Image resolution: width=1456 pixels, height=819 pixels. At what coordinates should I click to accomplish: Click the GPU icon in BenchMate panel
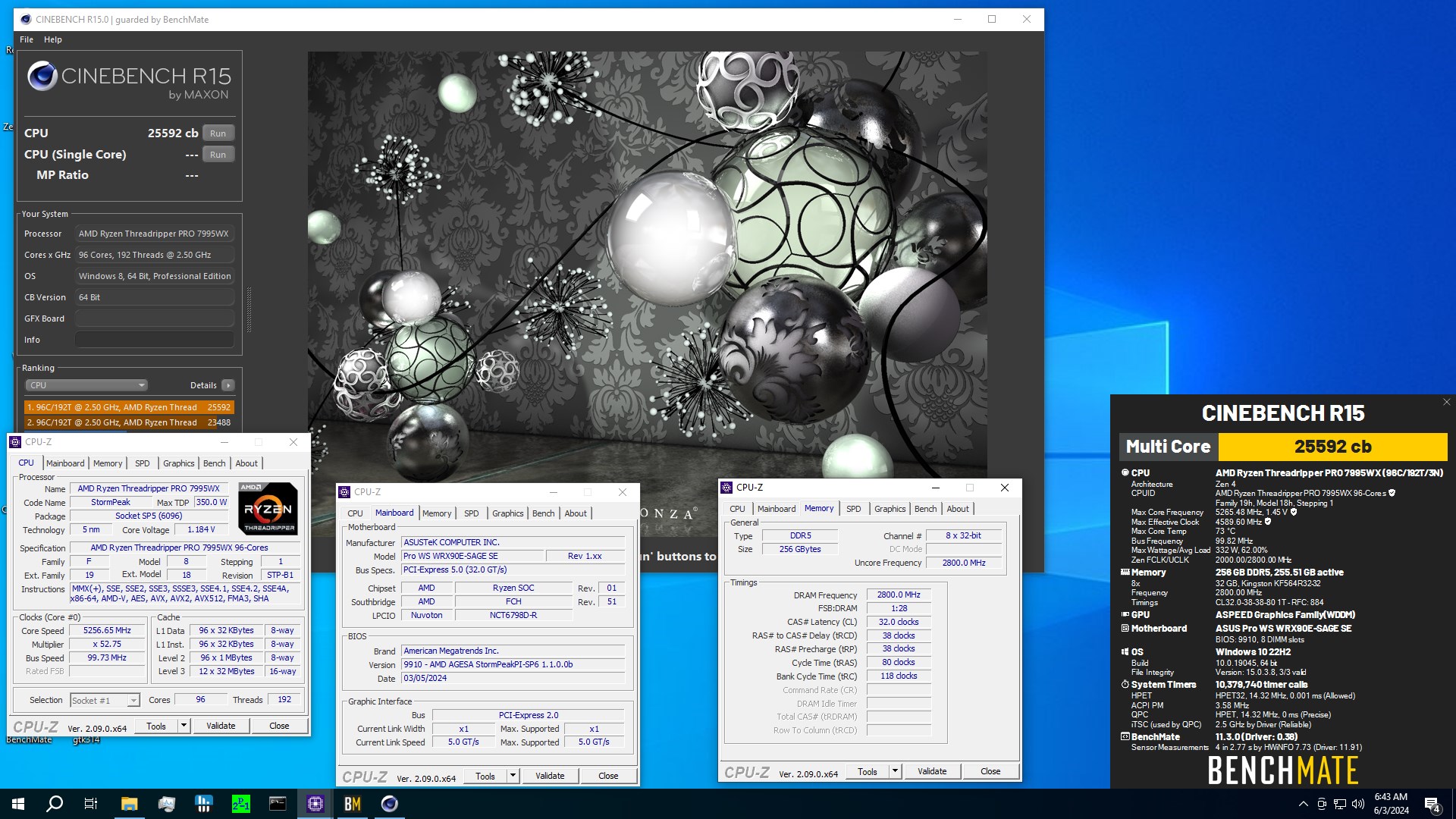tap(1125, 615)
